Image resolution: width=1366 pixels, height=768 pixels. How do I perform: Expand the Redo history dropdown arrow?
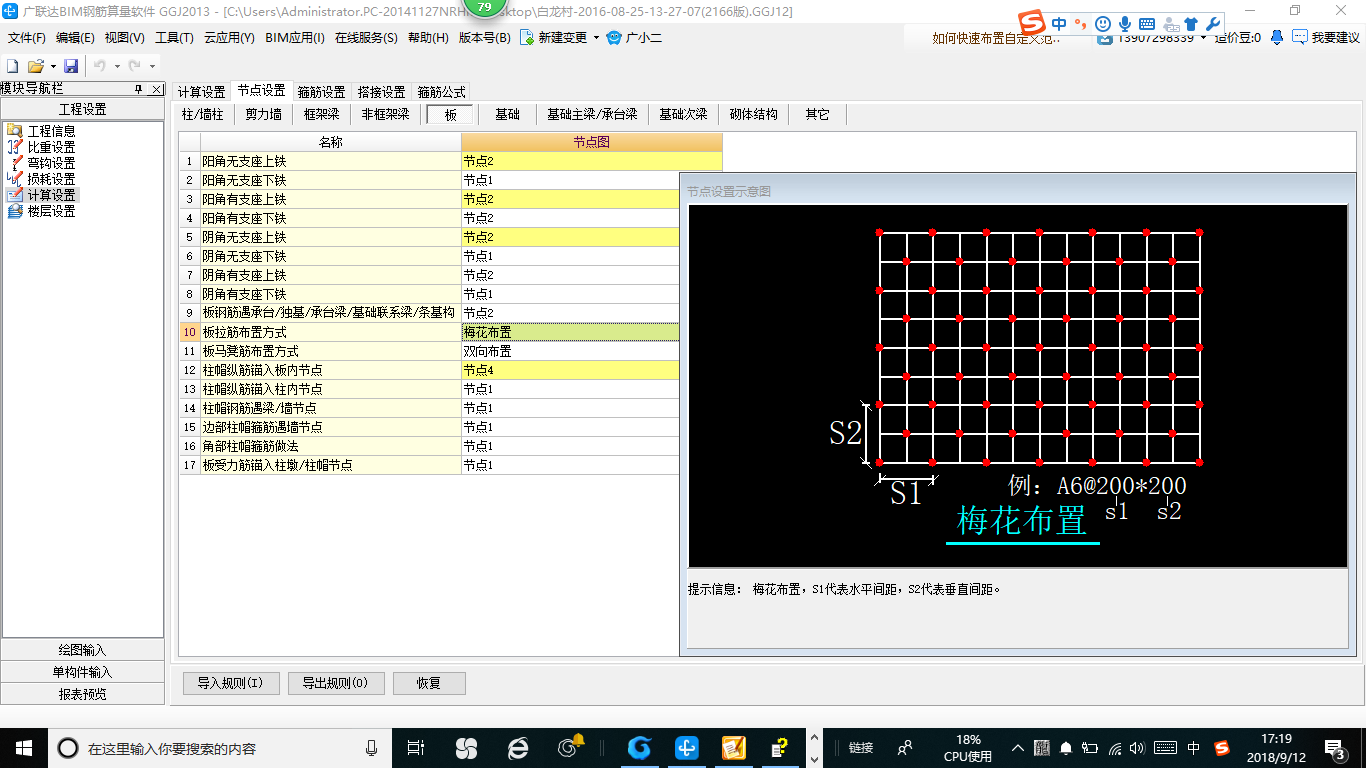point(151,66)
